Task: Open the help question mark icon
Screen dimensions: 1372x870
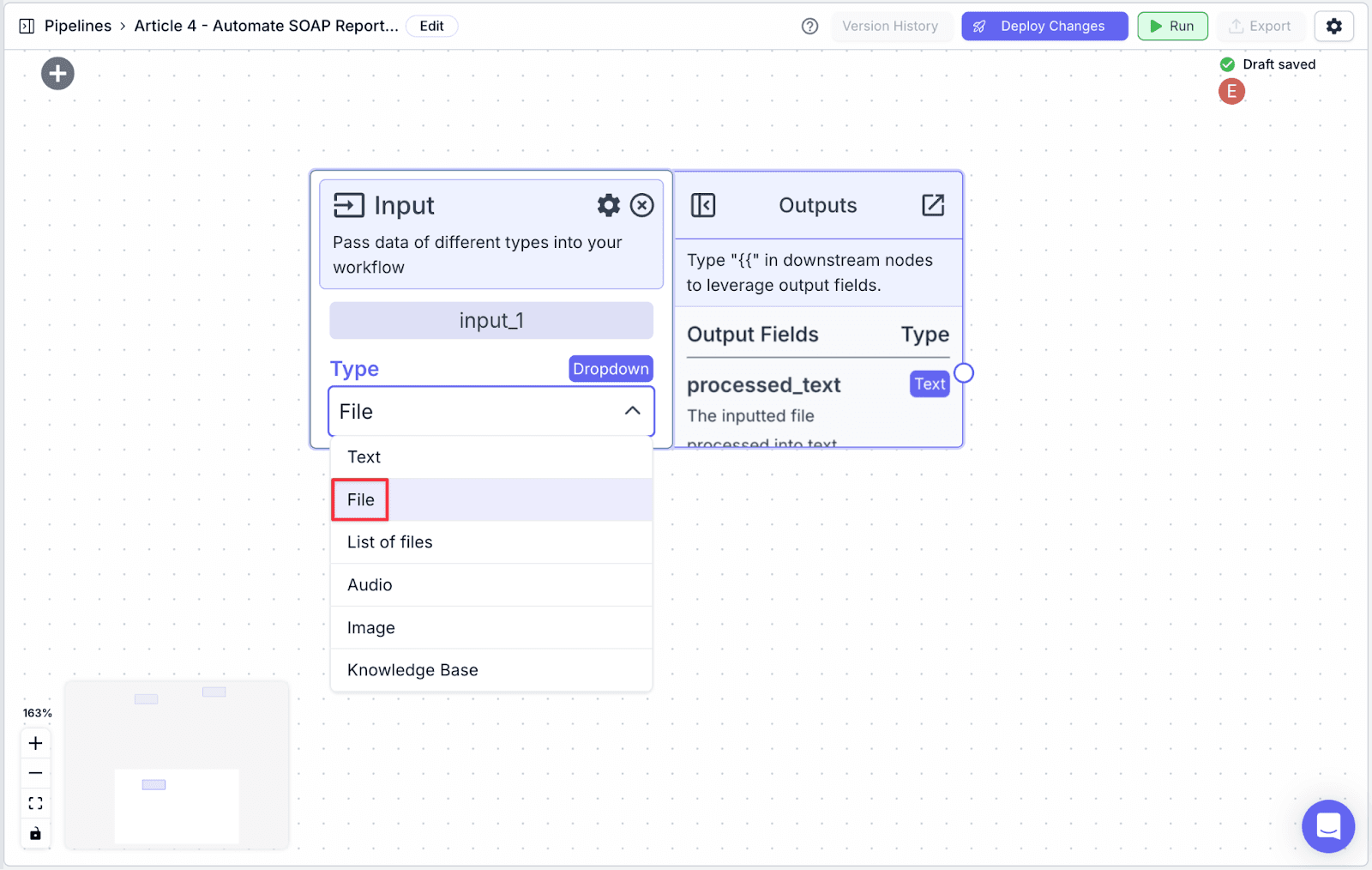Action: coord(809,27)
